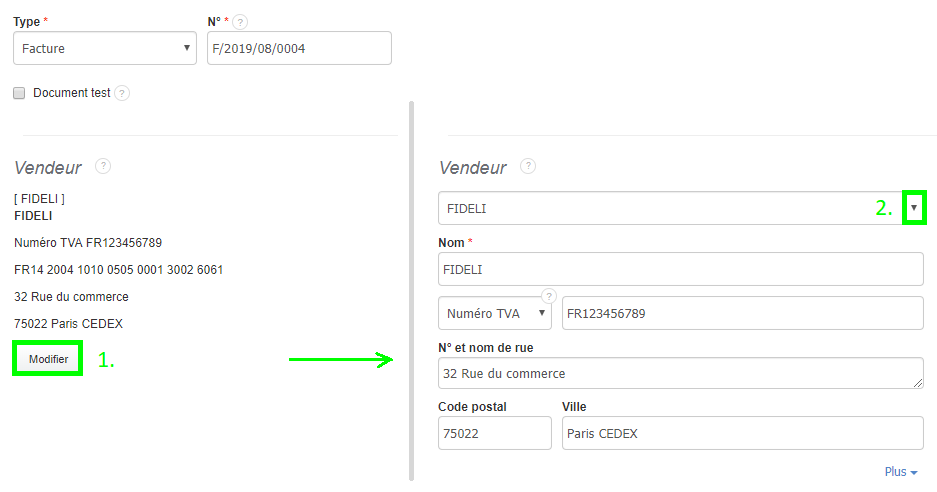Screen dimensions: 937x492
Task: Click the Numéro TVA FR123456789 summary text
Action: coord(88,243)
